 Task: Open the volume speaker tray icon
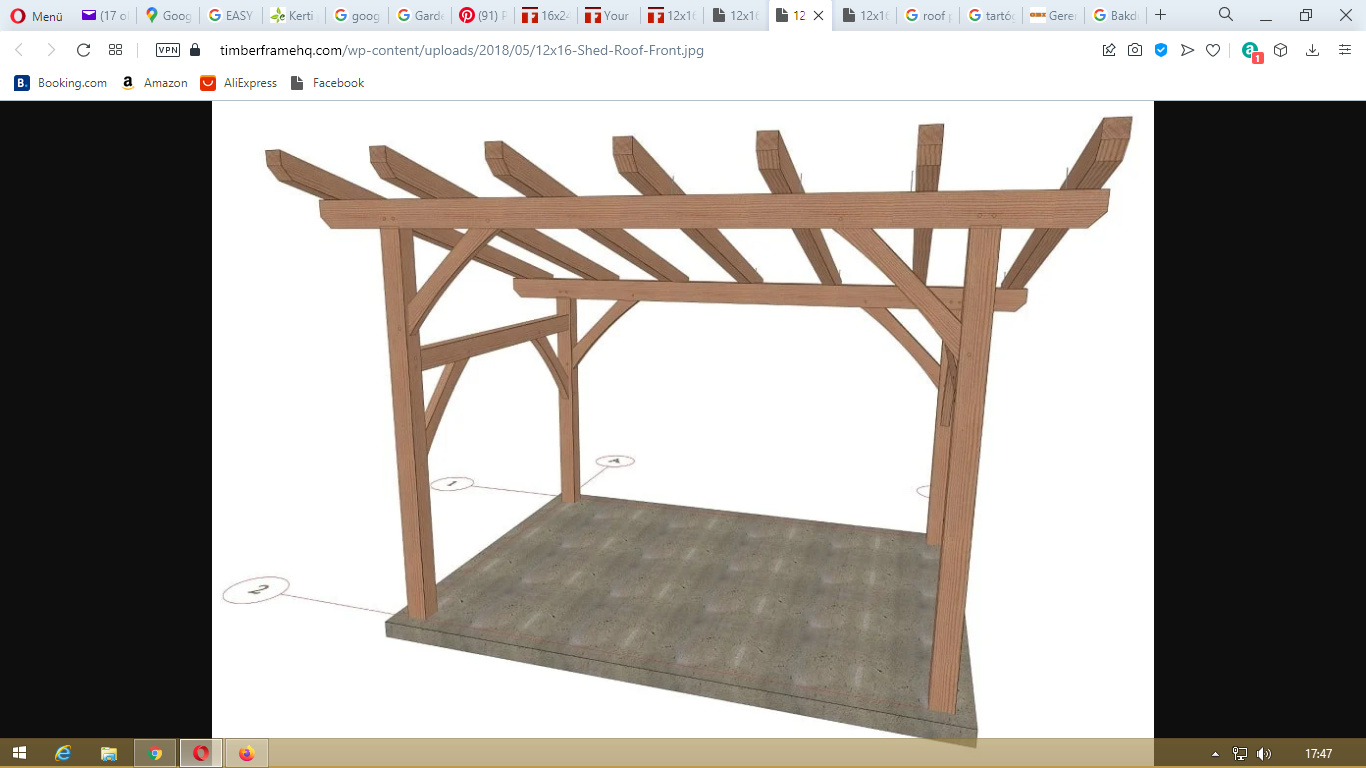pos(1264,754)
